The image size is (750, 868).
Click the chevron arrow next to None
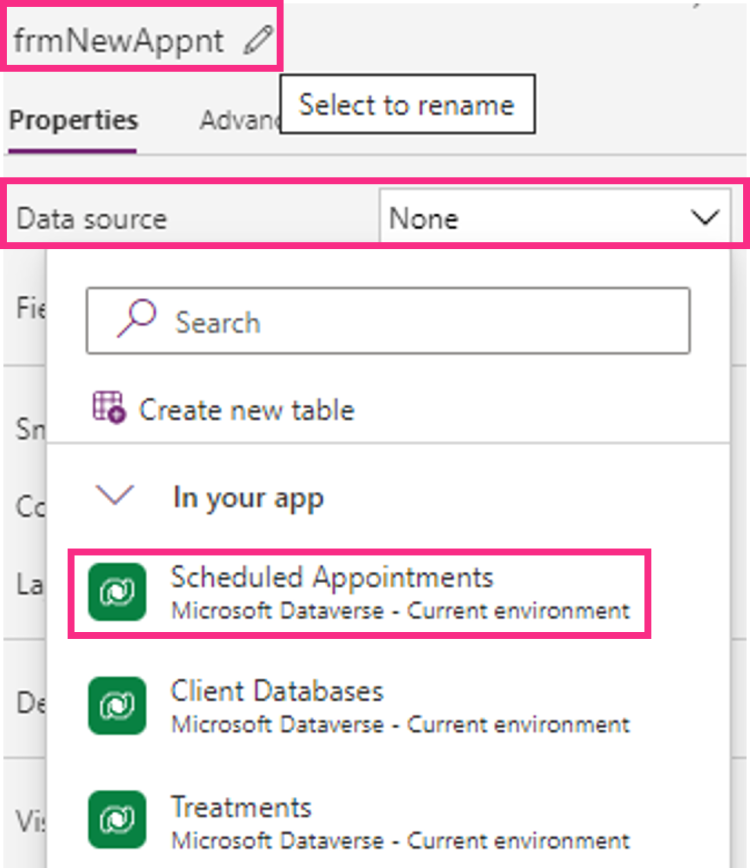click(x=706, y=217)
